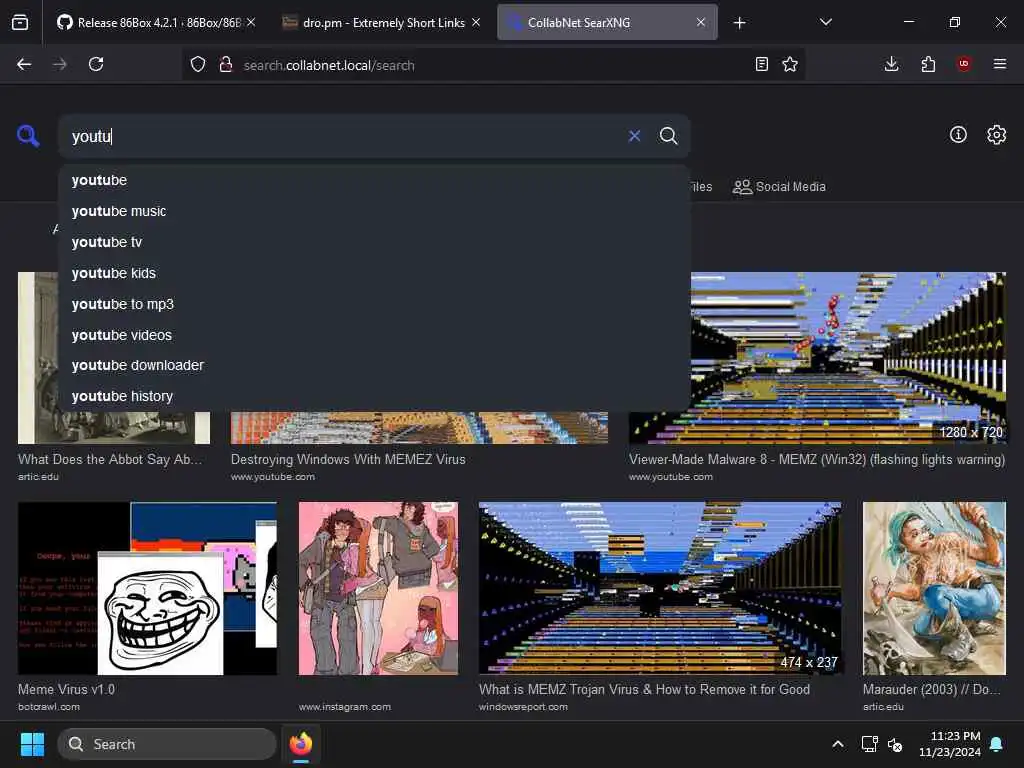Open a new browser tab

739,23
